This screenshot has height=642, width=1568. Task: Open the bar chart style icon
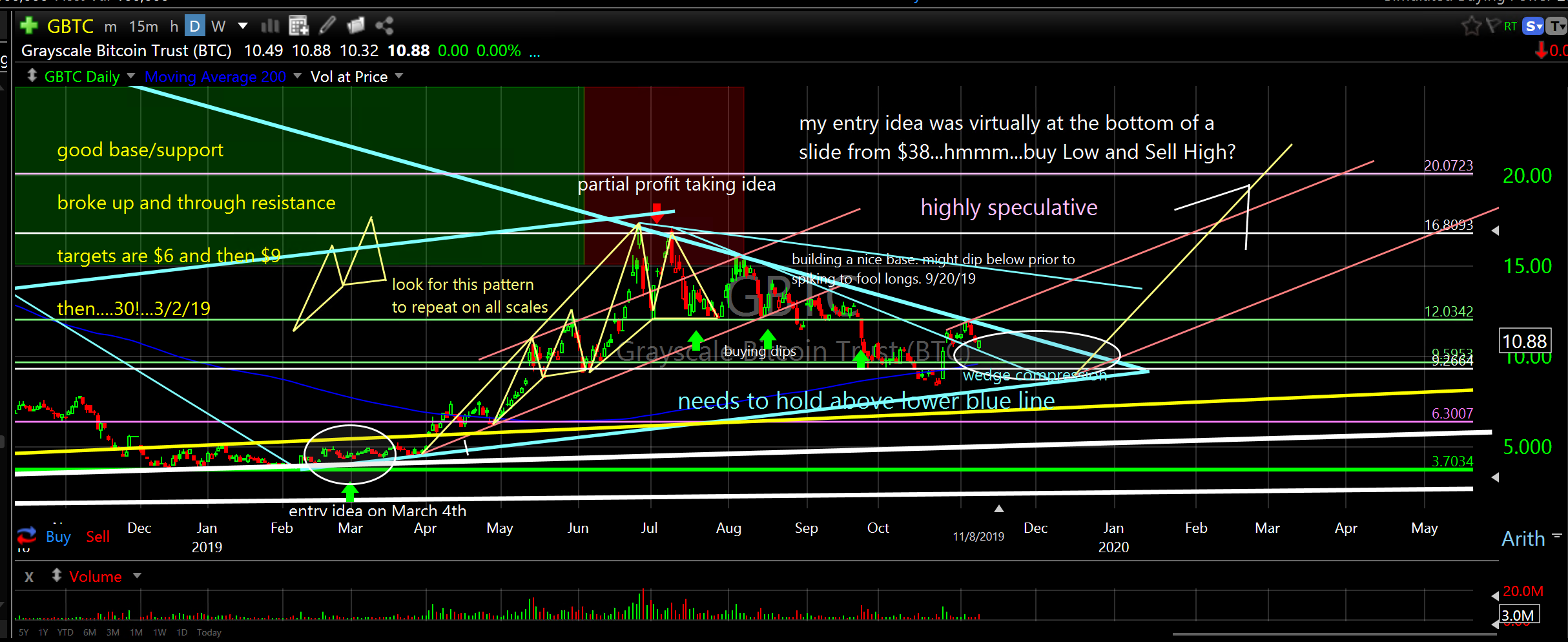[270, 26]
